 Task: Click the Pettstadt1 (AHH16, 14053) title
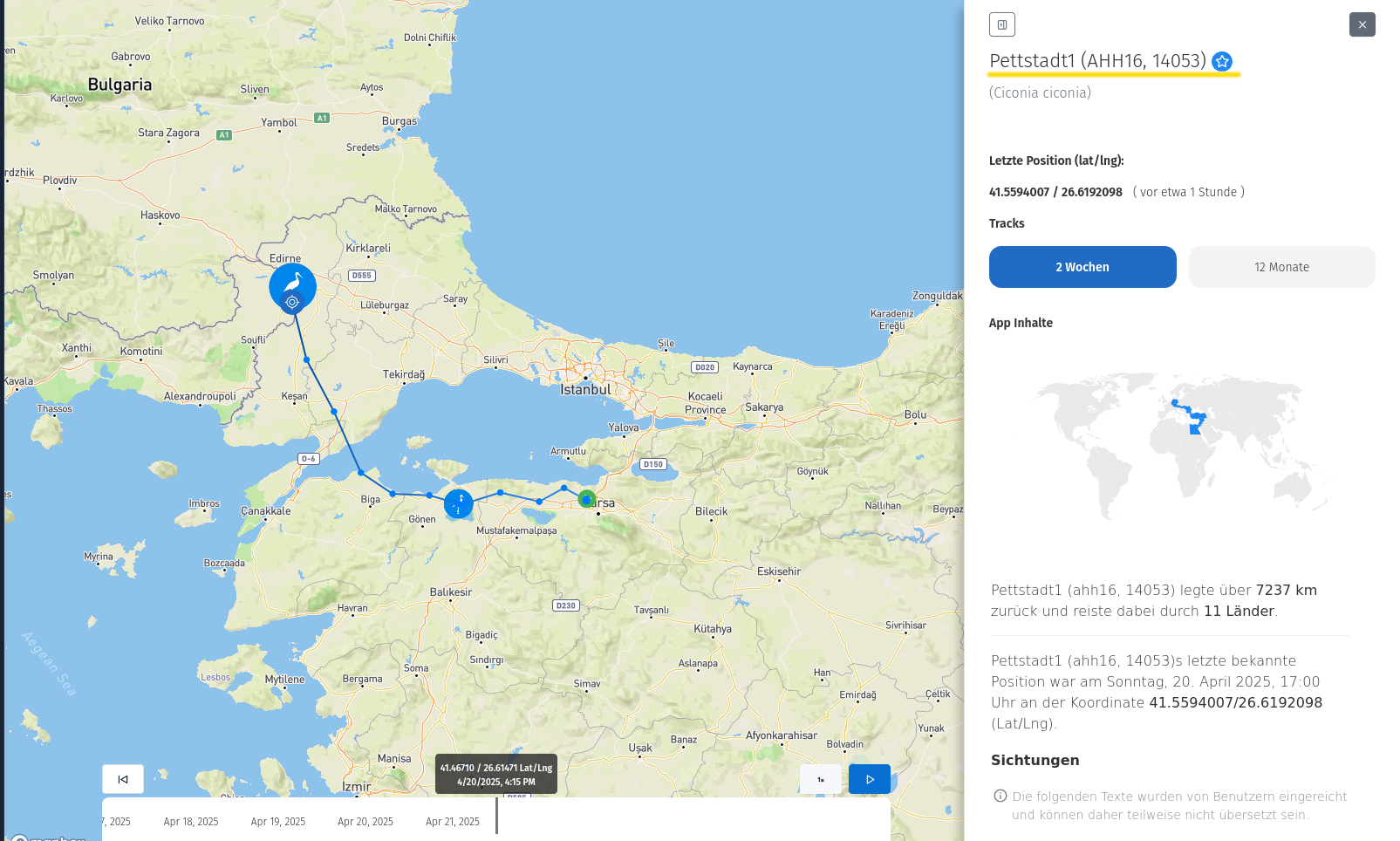[x=1097, y=61]
